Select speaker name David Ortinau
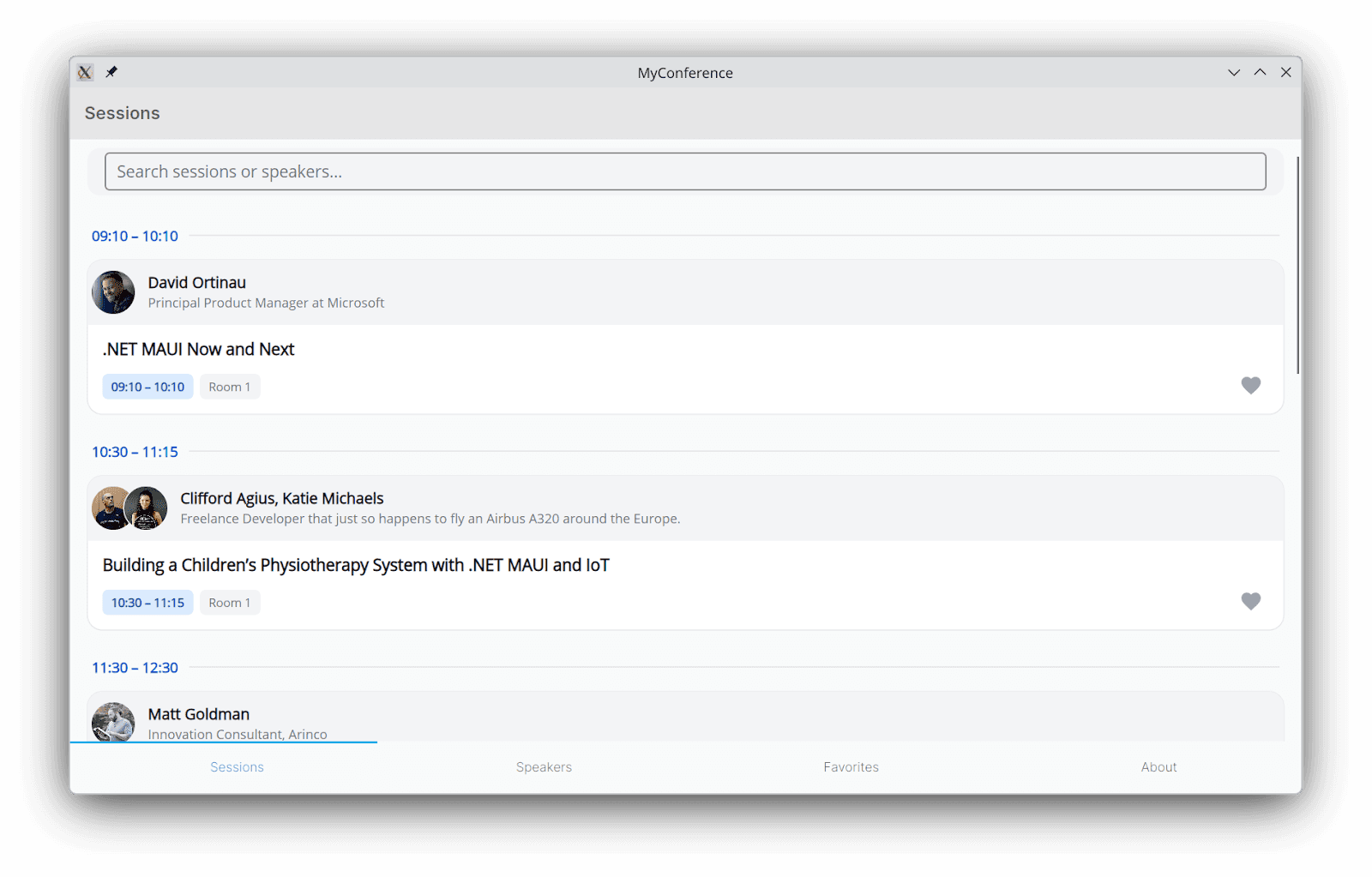 pos(196,283)
